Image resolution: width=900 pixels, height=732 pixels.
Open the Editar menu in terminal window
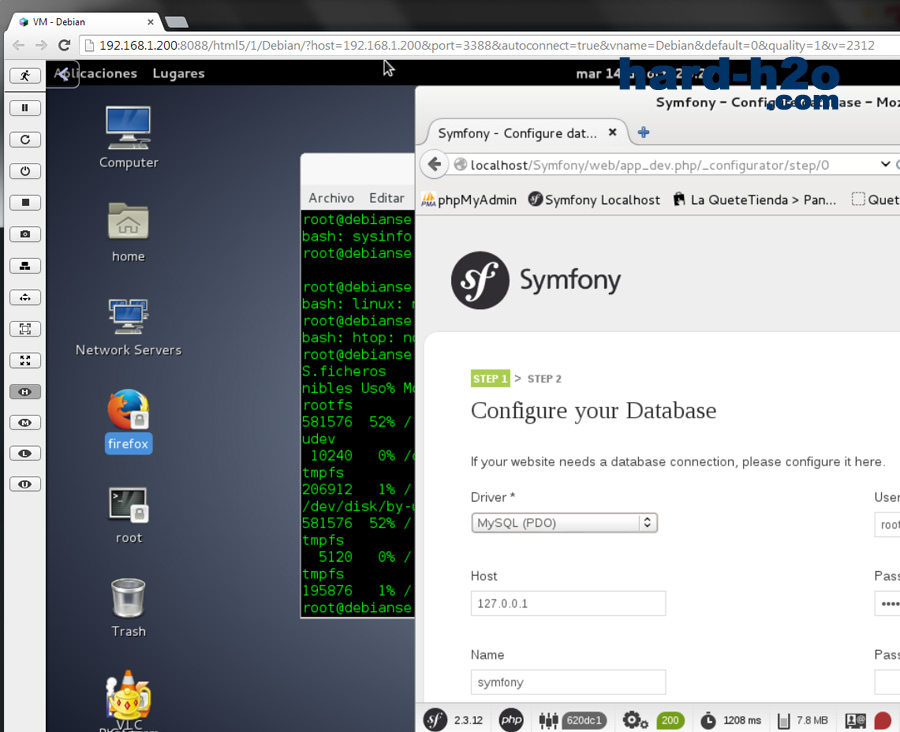(x=386, y=198)
